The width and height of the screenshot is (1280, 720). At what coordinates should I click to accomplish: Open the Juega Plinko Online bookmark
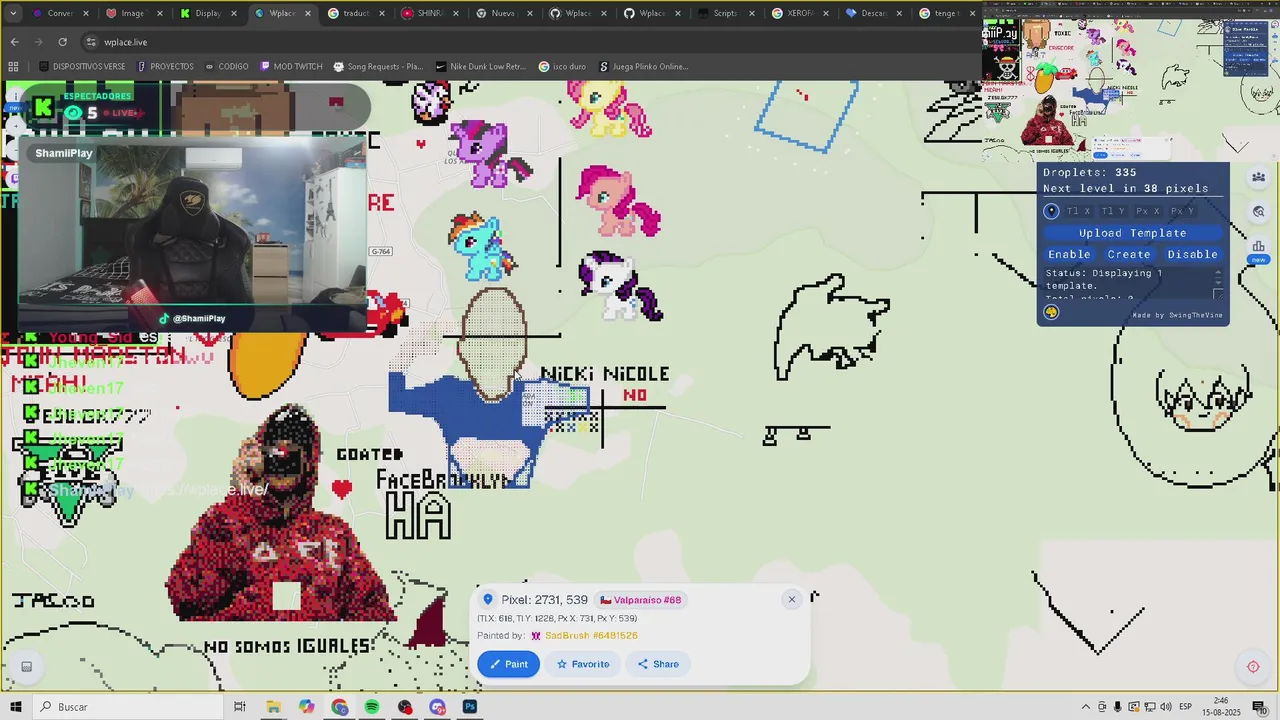(x=644, y=67)
